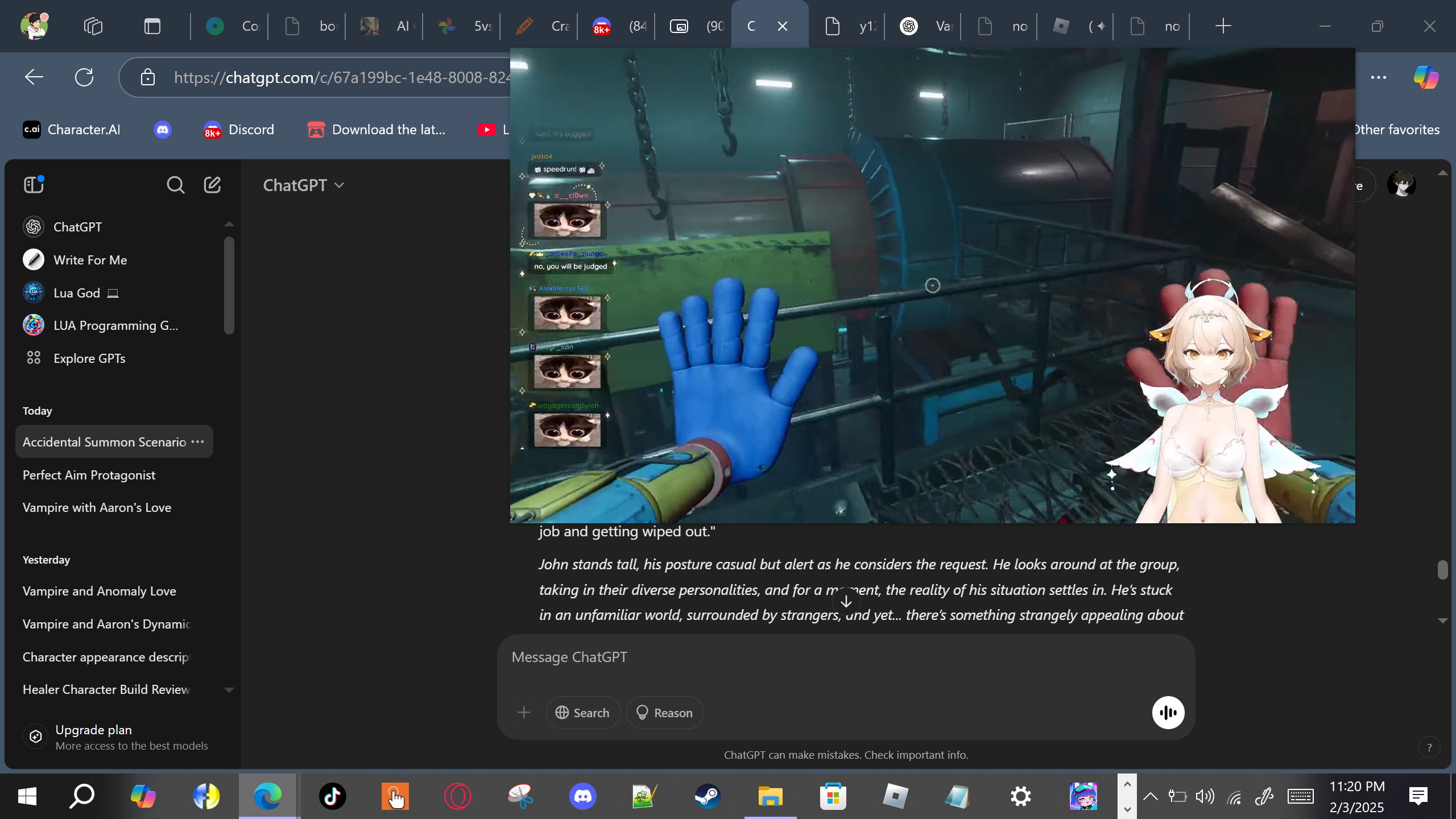Toggle the Reason option
Image resolution: width=1456 pixels, height=819 pixels.
point(664,713)
